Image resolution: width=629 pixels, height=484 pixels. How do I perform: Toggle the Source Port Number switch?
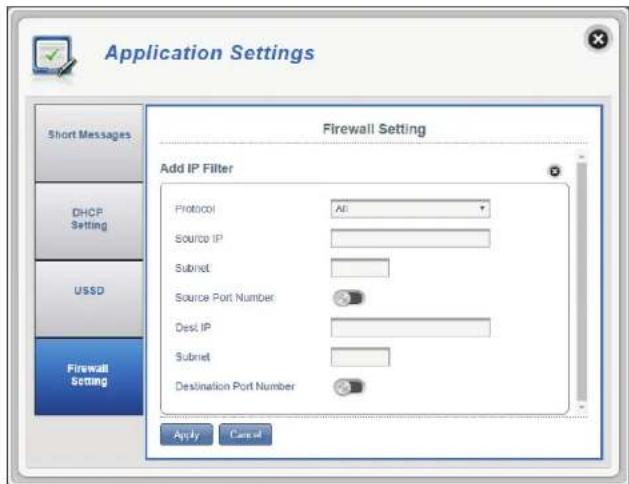tap(349, 298)
